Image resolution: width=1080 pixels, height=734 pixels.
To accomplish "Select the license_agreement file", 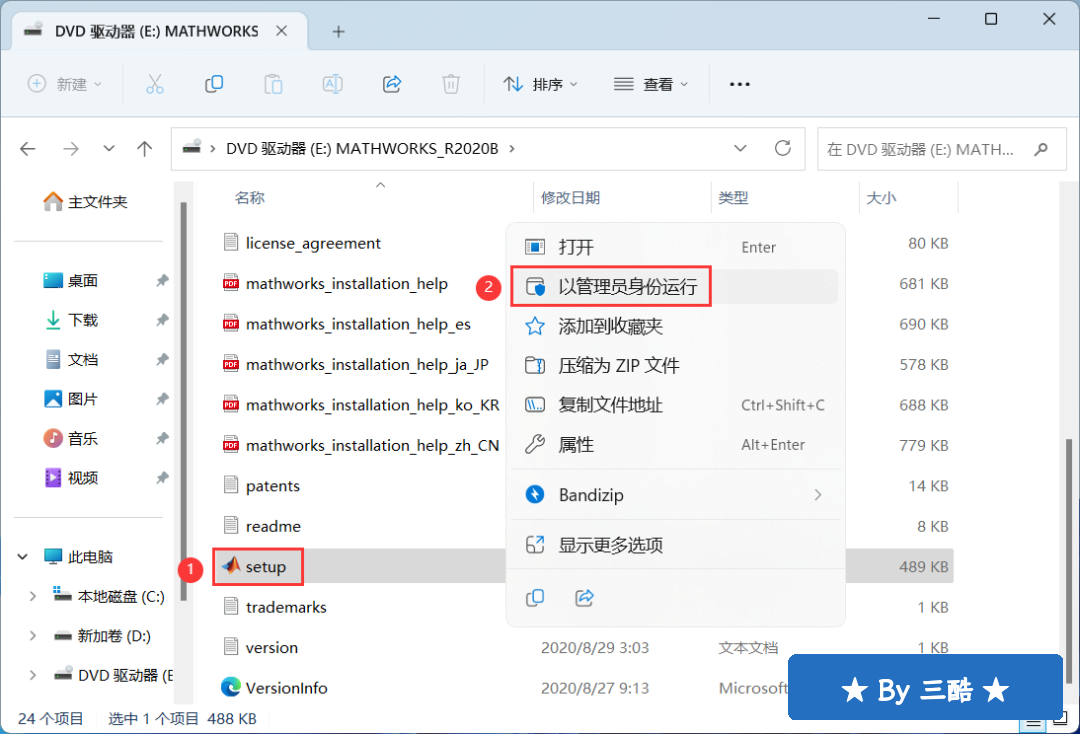I will [302, 243].
